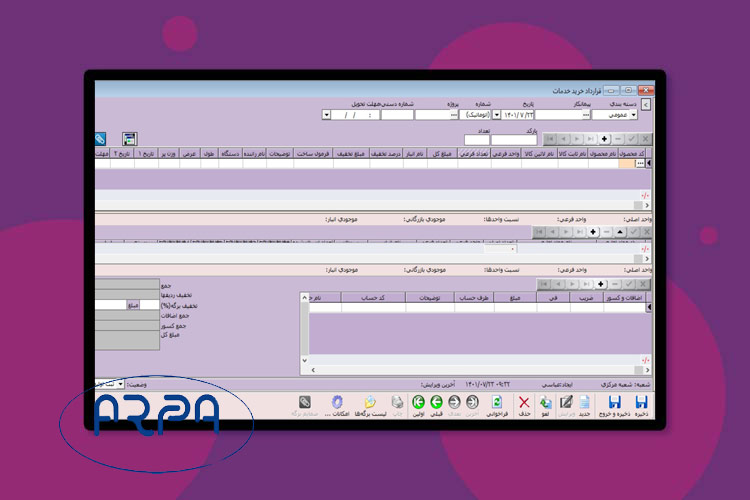Click the فراخوانی (Recall) icon
The width and height of the screenshot is (750, 500).
tap(496, 403)
